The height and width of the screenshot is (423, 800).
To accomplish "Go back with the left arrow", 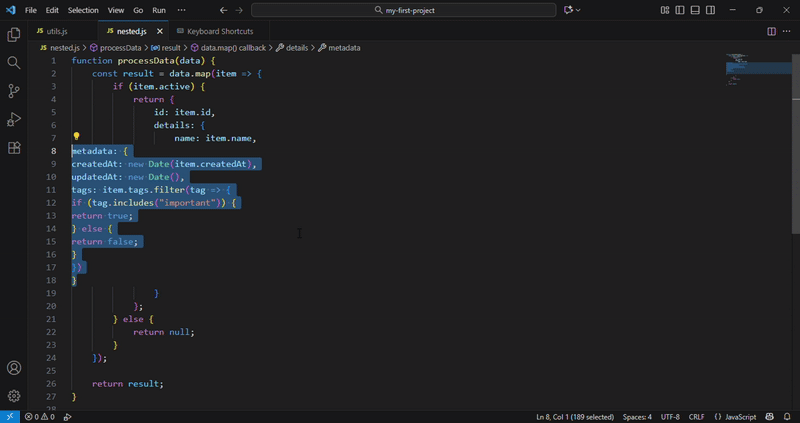I will pos(223,10).
